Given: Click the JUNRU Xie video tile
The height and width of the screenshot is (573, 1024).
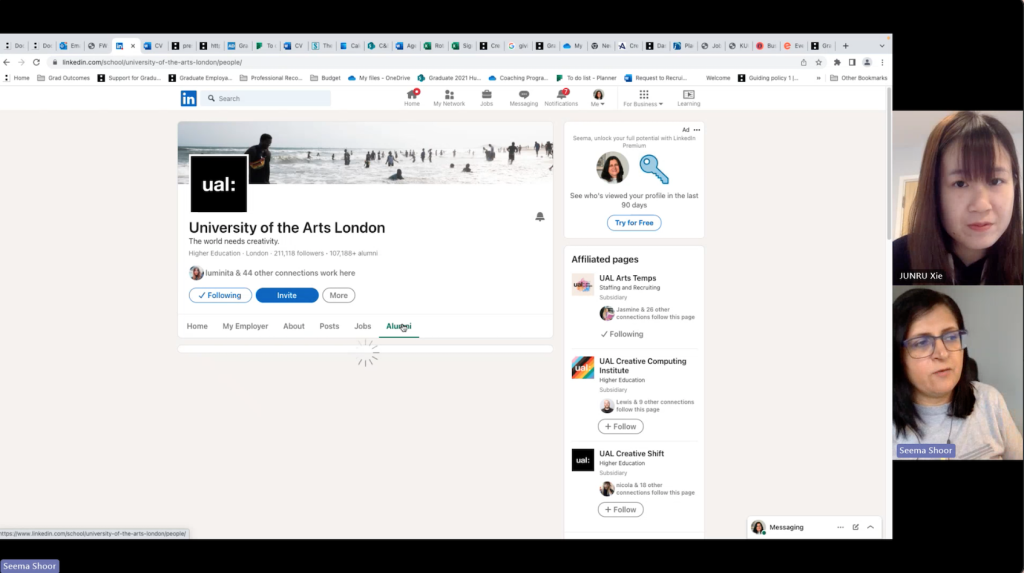Looking at the screenshot, I should 958,197.
